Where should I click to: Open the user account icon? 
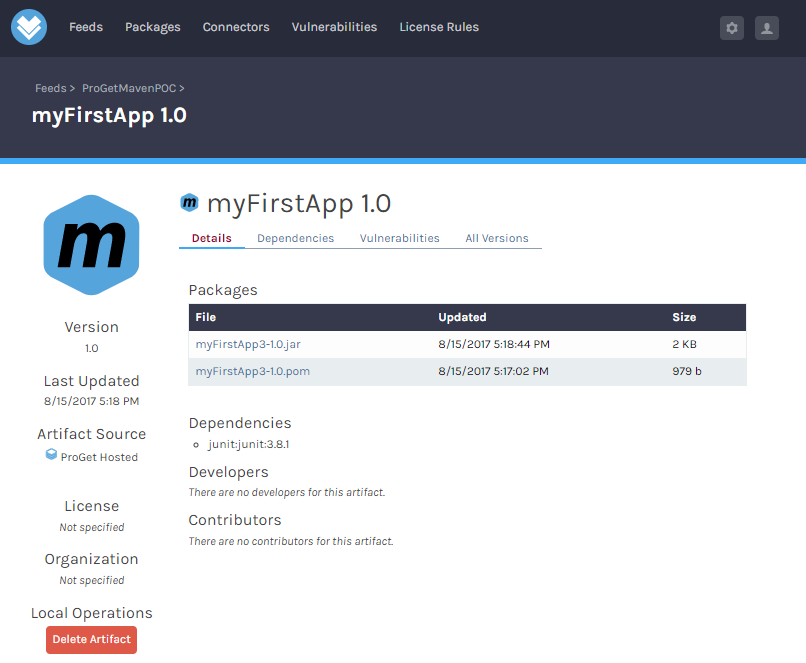[767, 28]
